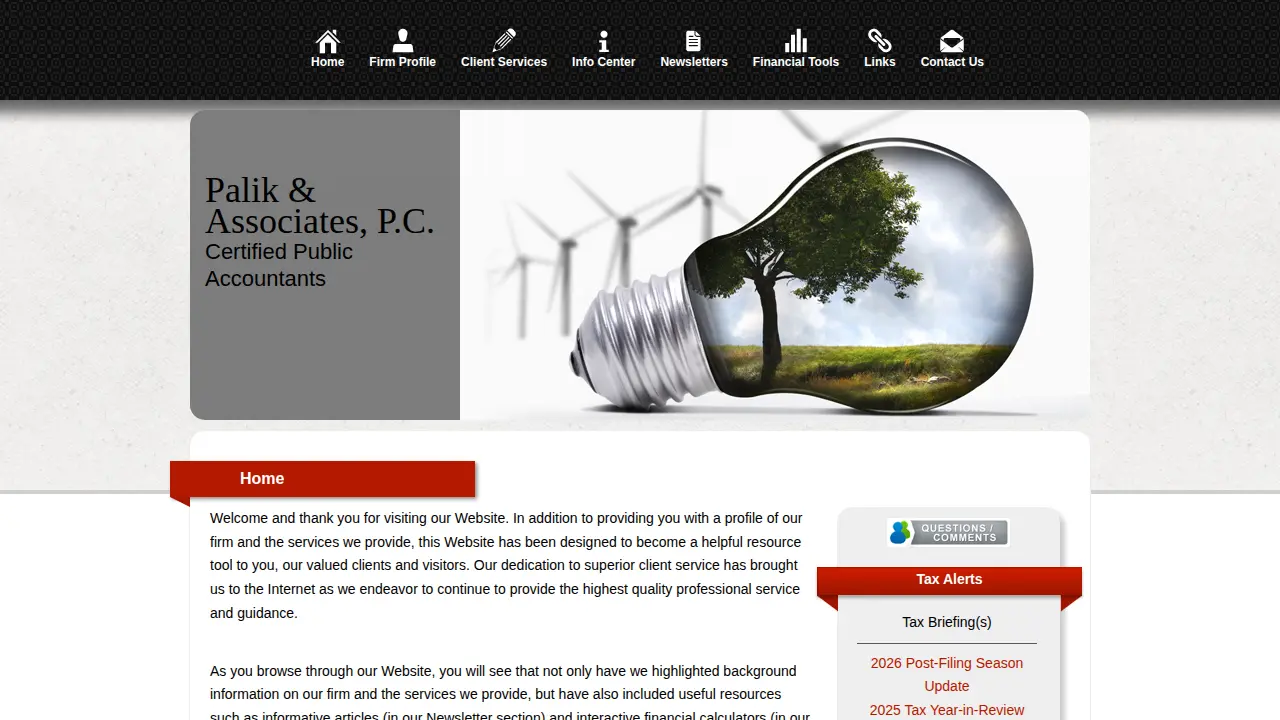
Task: Click the Contact Us envelope icon
Action: click(x=951, y=41)
